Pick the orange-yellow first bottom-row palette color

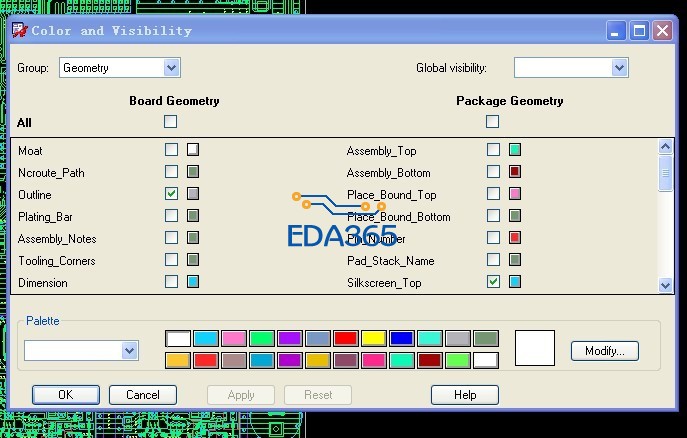point(177,360)
